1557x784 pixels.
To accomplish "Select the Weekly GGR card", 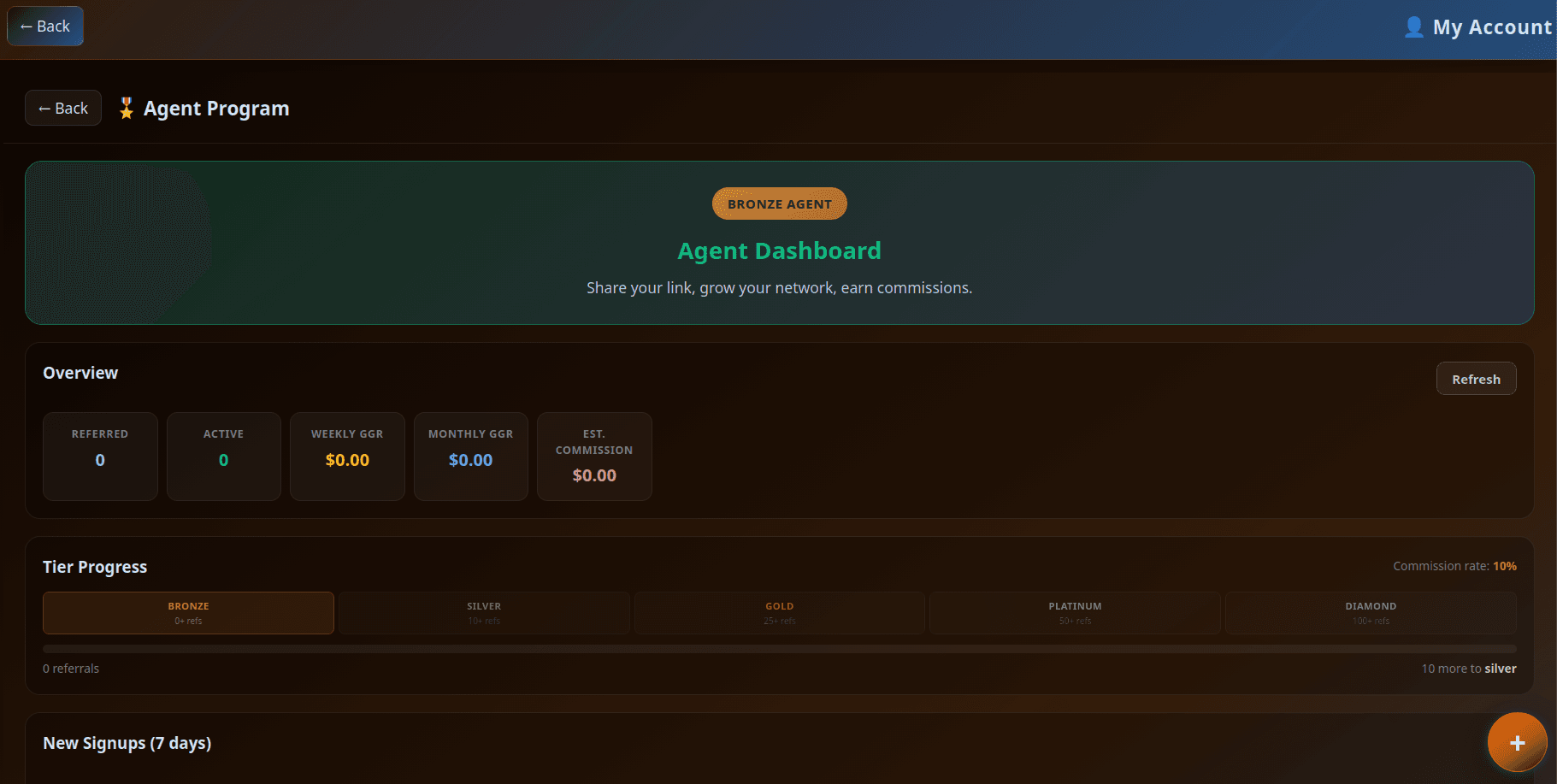I will (x=347, y=457).
